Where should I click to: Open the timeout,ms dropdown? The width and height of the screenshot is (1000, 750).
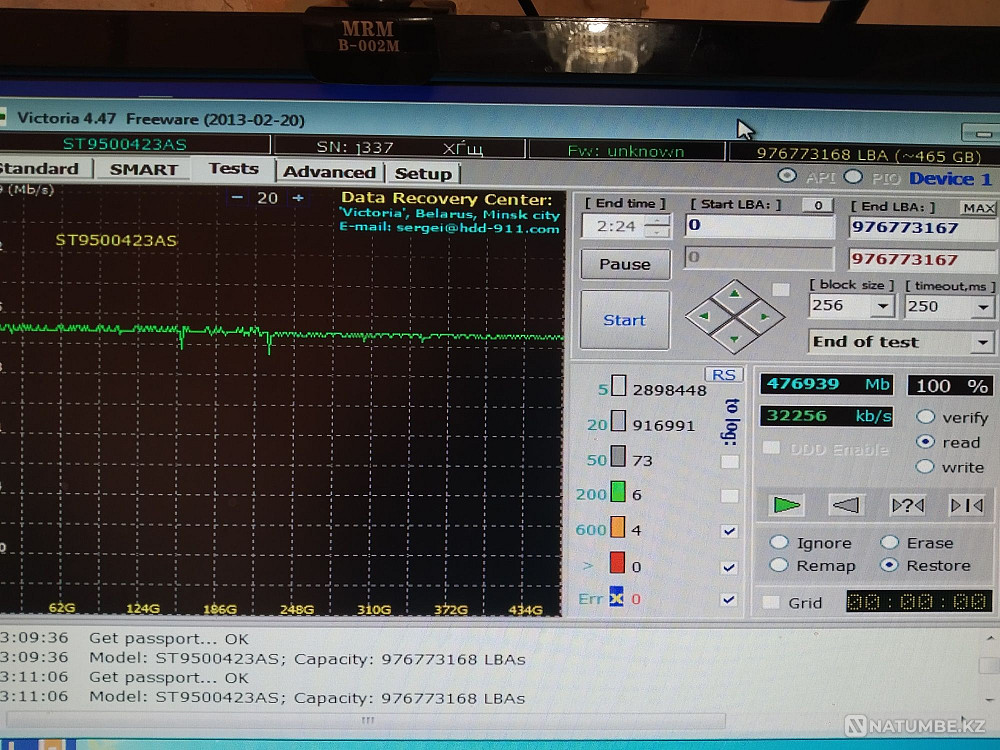click(x=983, y=307)
